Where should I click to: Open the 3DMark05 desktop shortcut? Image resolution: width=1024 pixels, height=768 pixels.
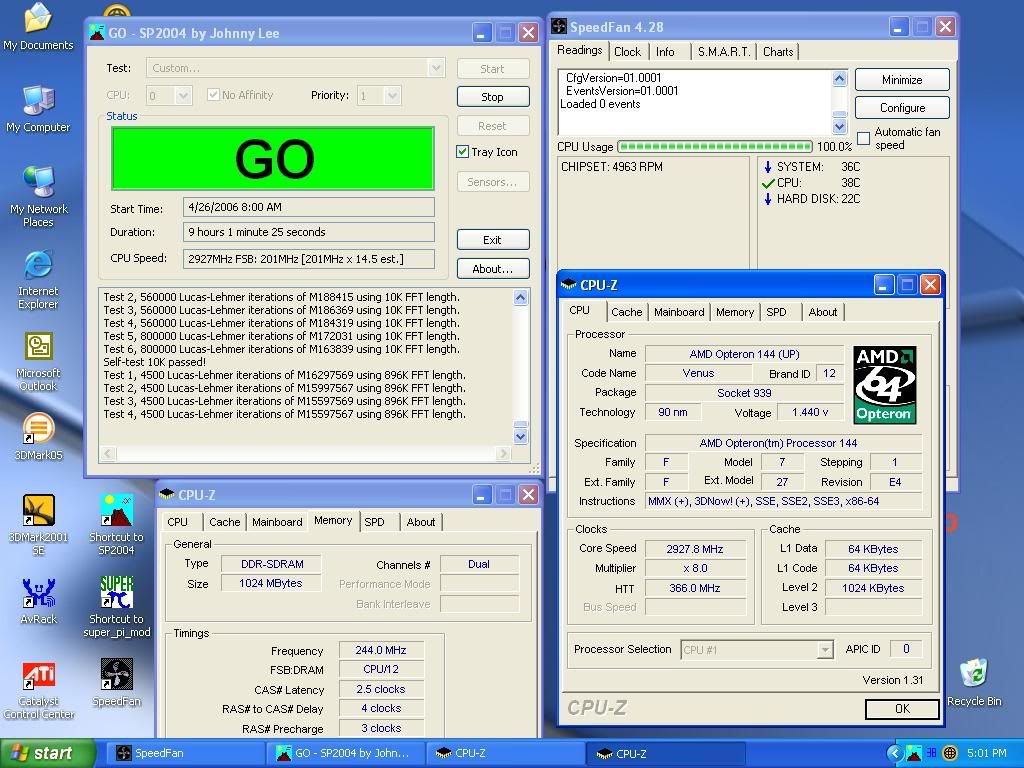coord(38,429)
